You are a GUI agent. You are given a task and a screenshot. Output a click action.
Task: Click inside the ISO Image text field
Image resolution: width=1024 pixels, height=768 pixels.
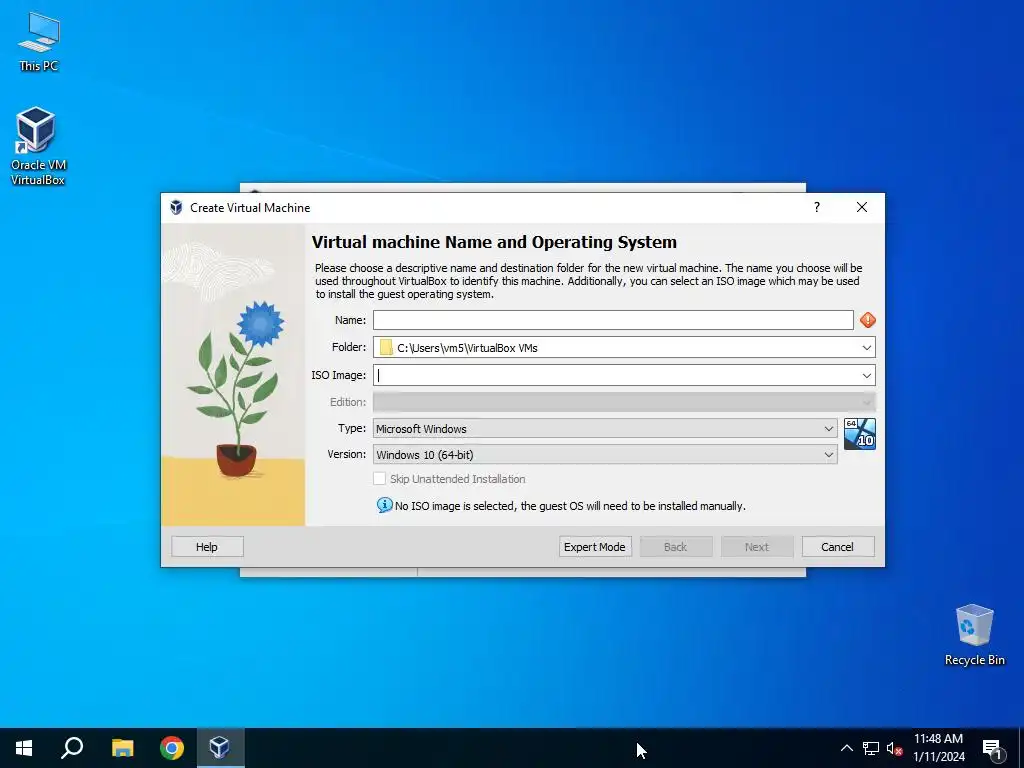pyautogui.click(x=616, y=376)
